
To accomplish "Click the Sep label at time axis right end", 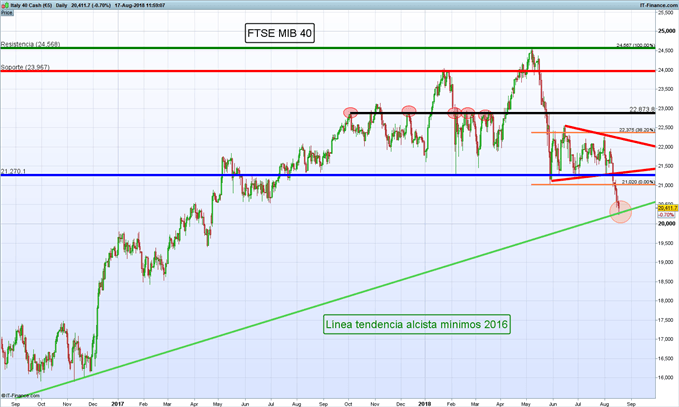I will click(x=631, y=404).
